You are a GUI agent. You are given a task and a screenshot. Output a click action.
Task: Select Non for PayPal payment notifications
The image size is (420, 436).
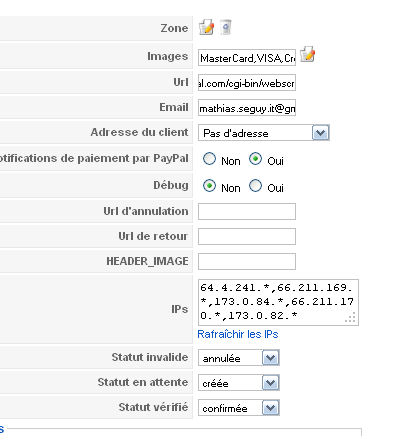click(x=209, y=159)
